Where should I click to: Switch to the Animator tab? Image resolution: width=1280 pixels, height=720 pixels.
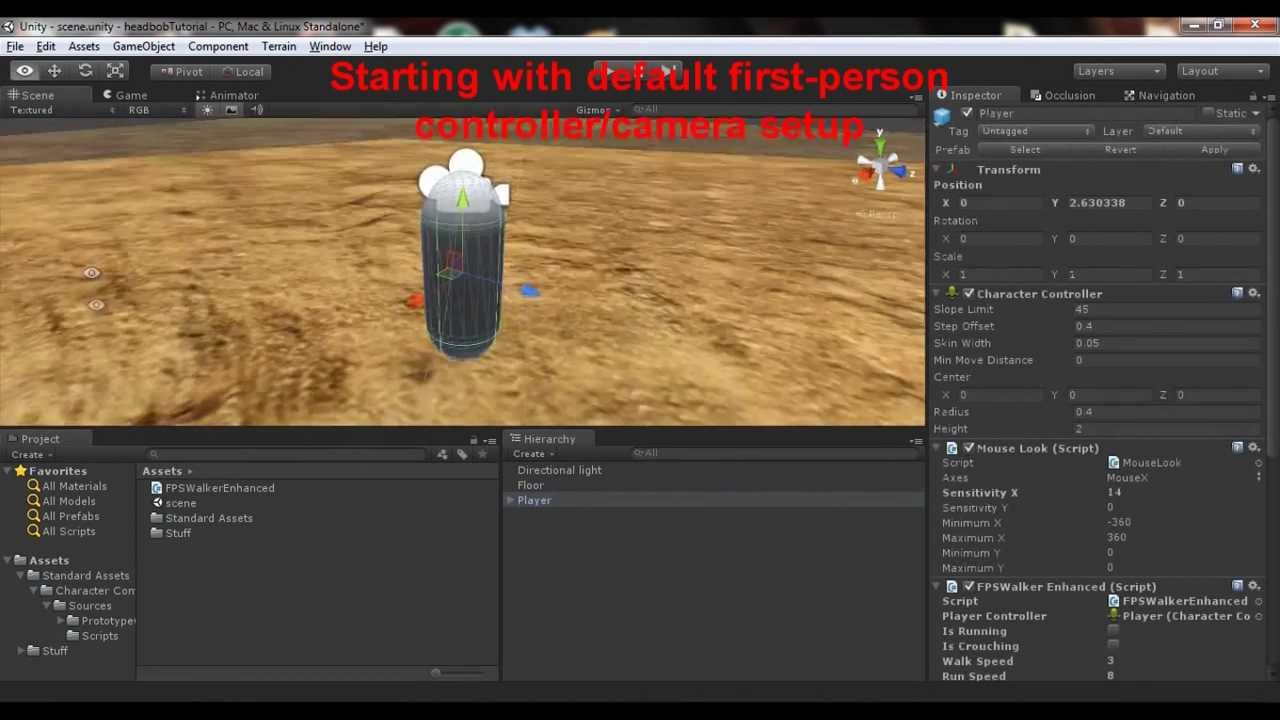[227, 95]
